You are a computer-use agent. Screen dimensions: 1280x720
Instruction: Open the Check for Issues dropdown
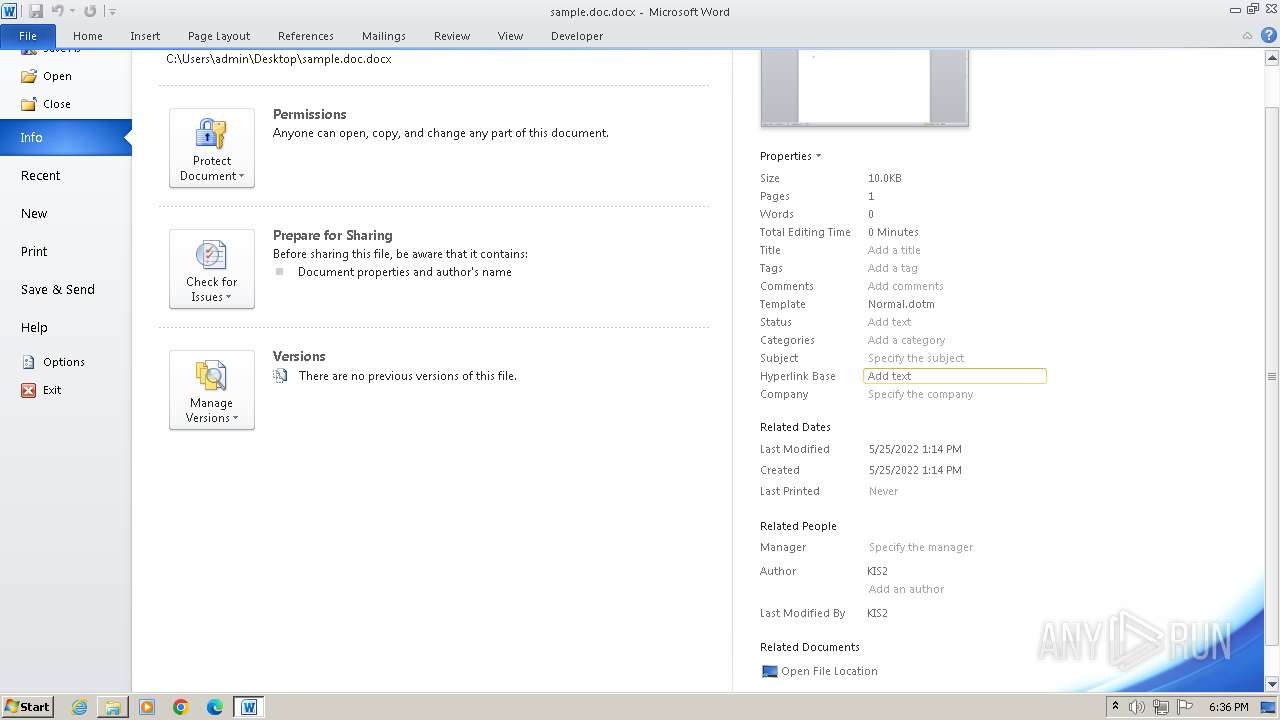pyautogui.click(x=212, y=269)
